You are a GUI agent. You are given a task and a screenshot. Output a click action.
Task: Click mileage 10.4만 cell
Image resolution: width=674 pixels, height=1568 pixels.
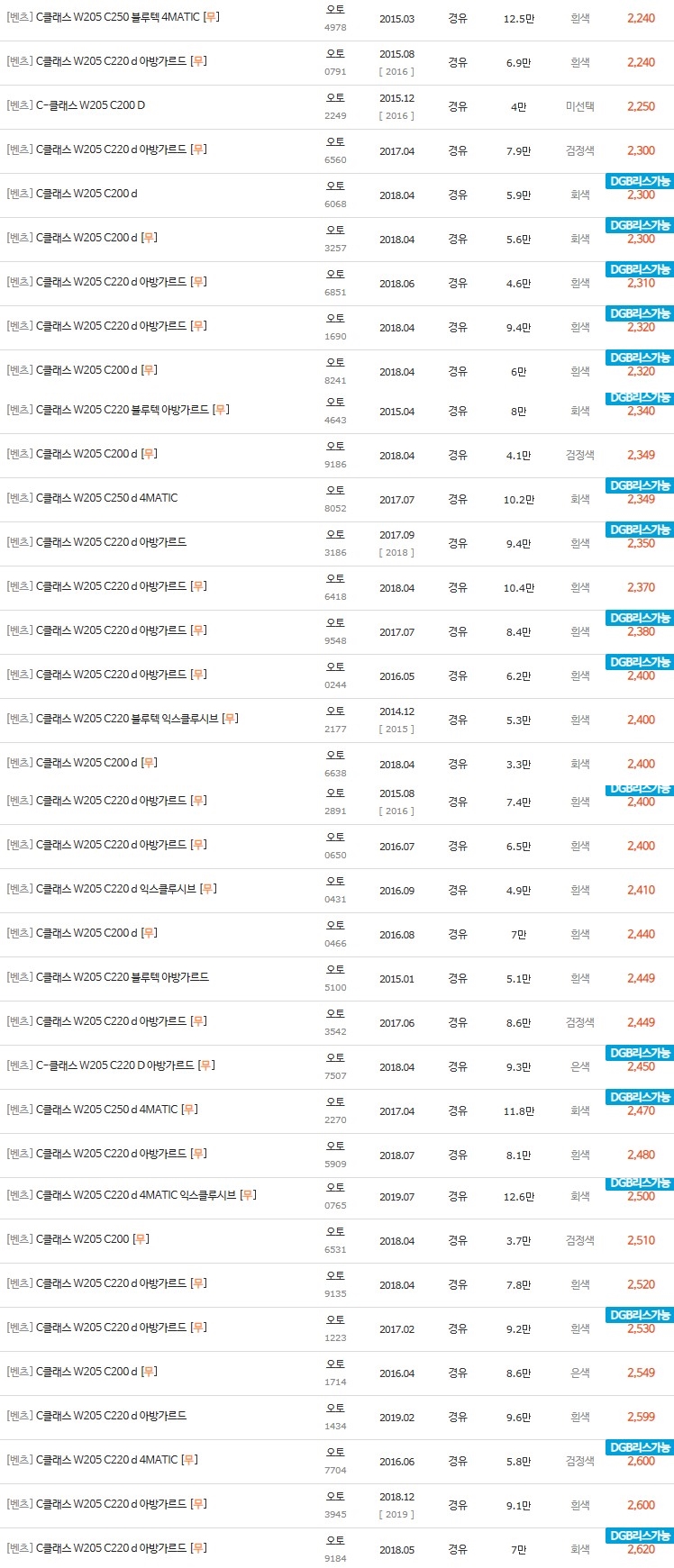[518, 587]
